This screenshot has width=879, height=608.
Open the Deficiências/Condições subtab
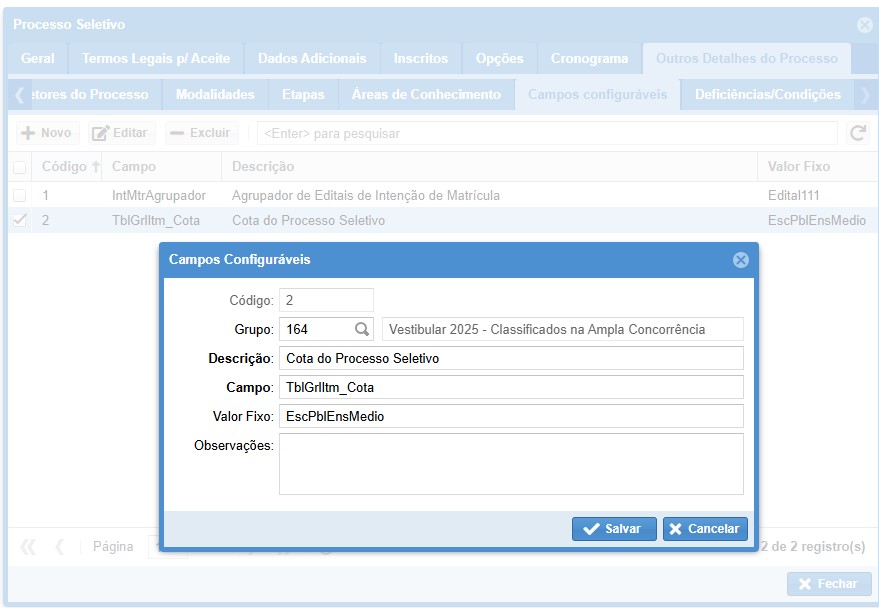767,95
